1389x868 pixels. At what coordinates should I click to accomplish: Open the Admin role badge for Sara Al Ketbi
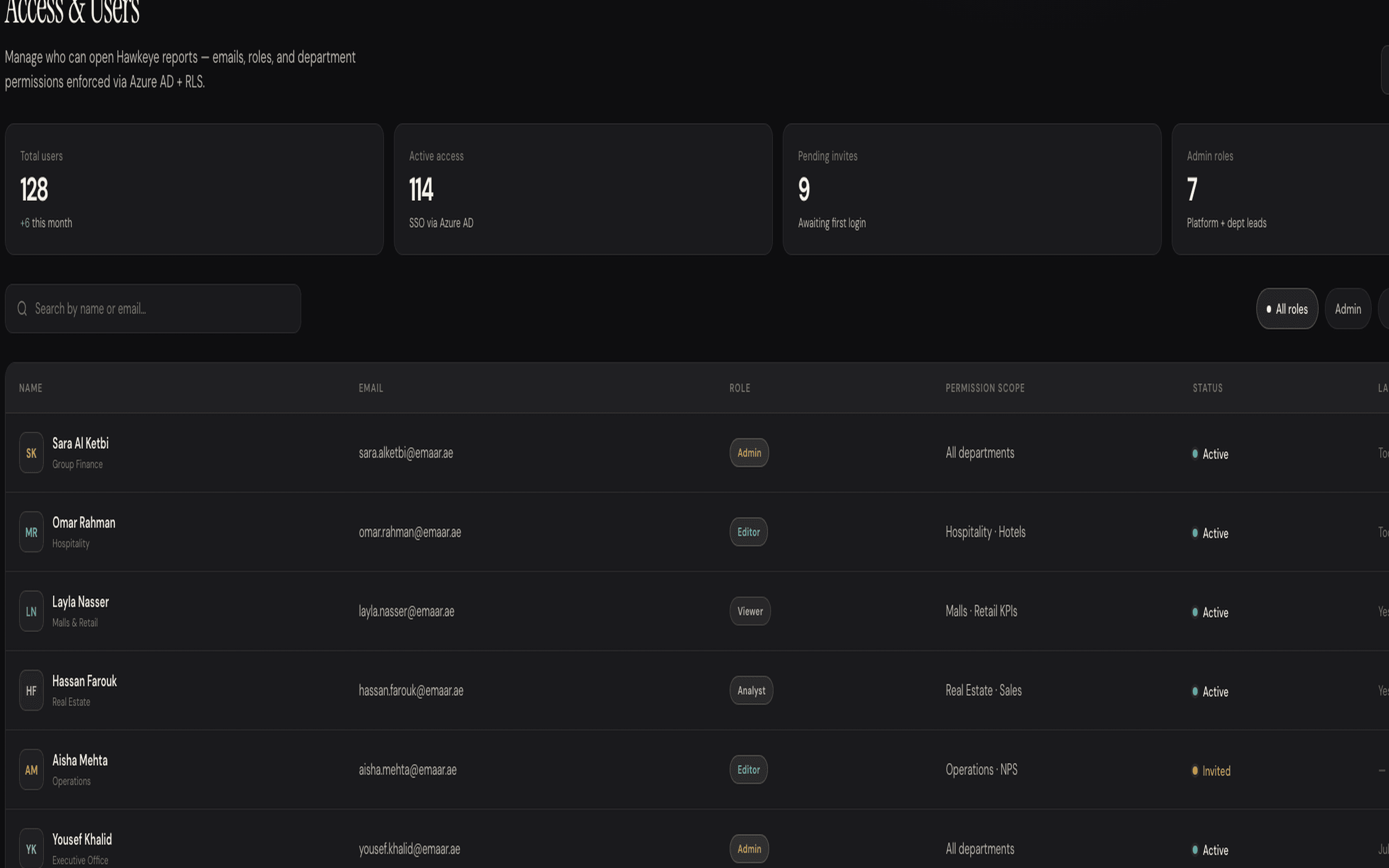point(749,453)
